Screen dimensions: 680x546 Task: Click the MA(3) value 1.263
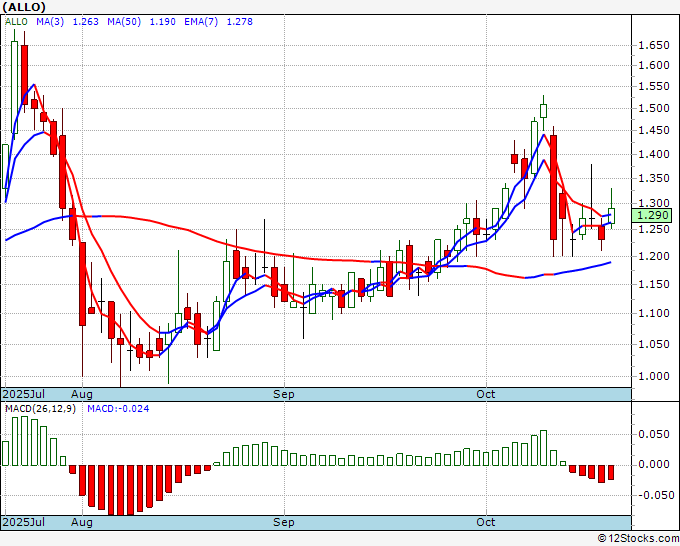coord(85,22)
